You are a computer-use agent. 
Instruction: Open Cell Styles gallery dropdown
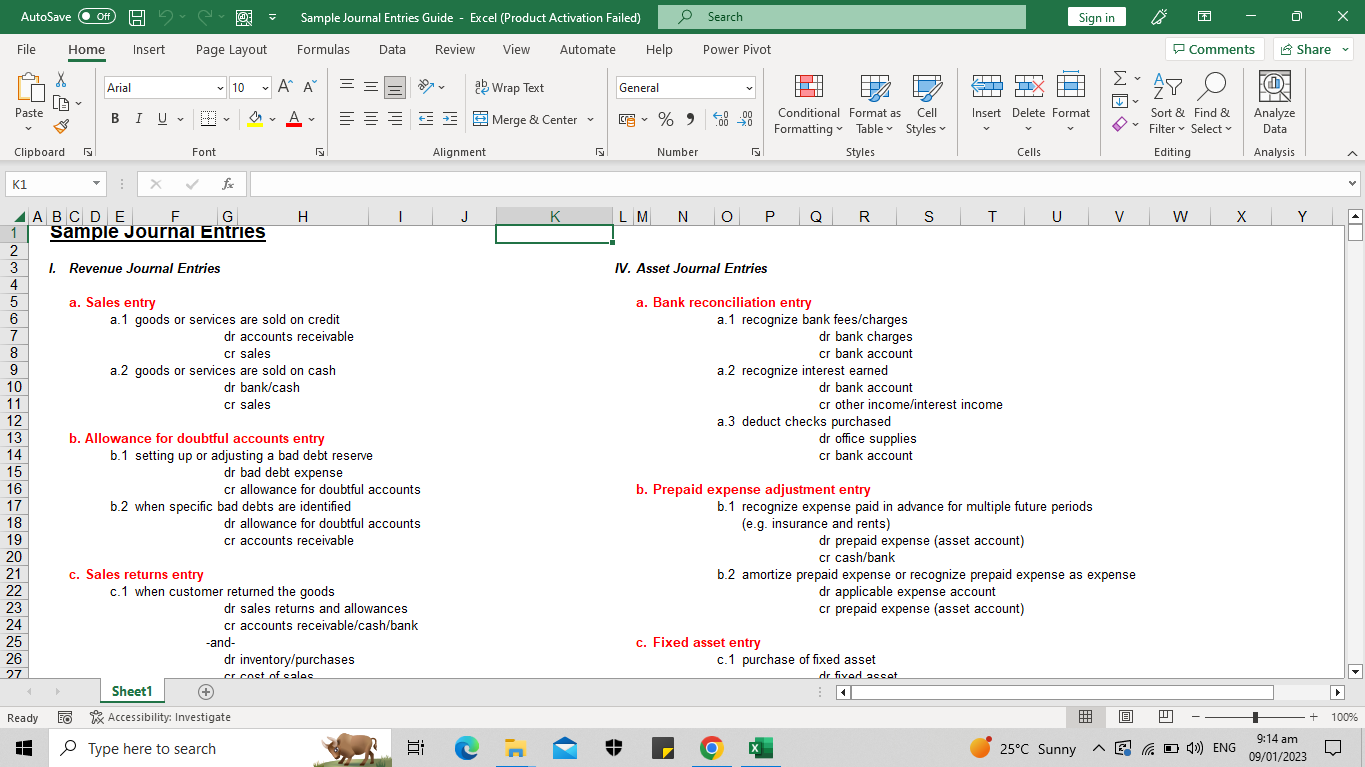tap(926, 104)
